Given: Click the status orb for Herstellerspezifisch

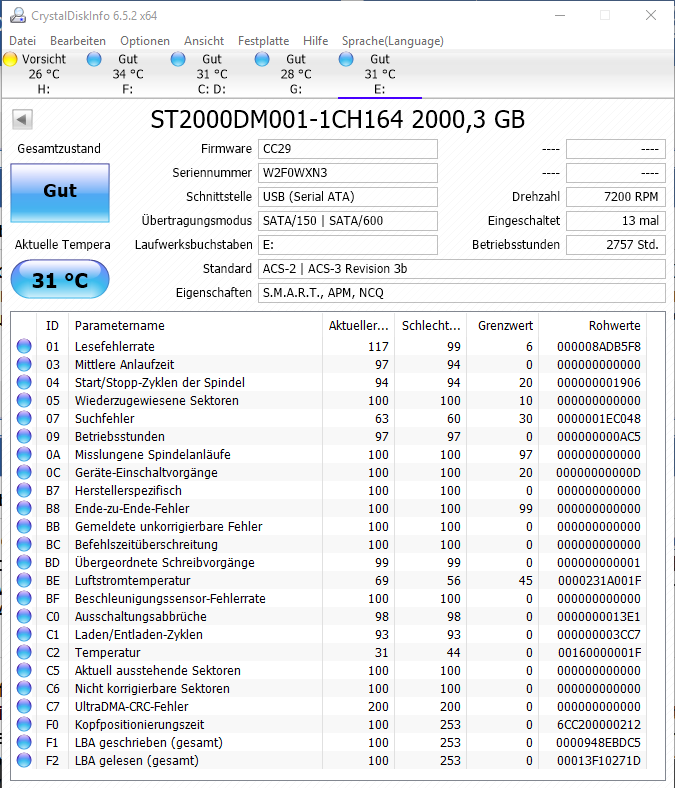Looking at the screenshot, I should [x=24, y=490].
